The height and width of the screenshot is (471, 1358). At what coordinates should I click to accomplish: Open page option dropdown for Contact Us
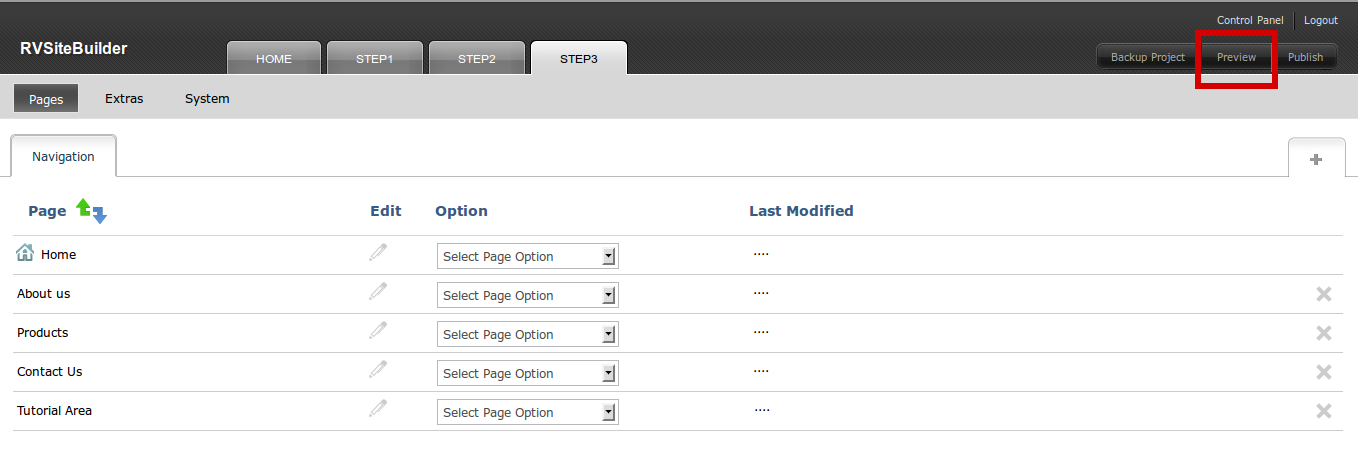click(528, 374)
